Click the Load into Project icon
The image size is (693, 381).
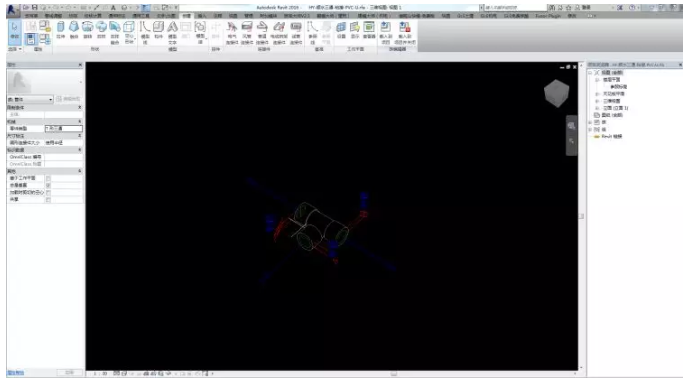[386, 33]
